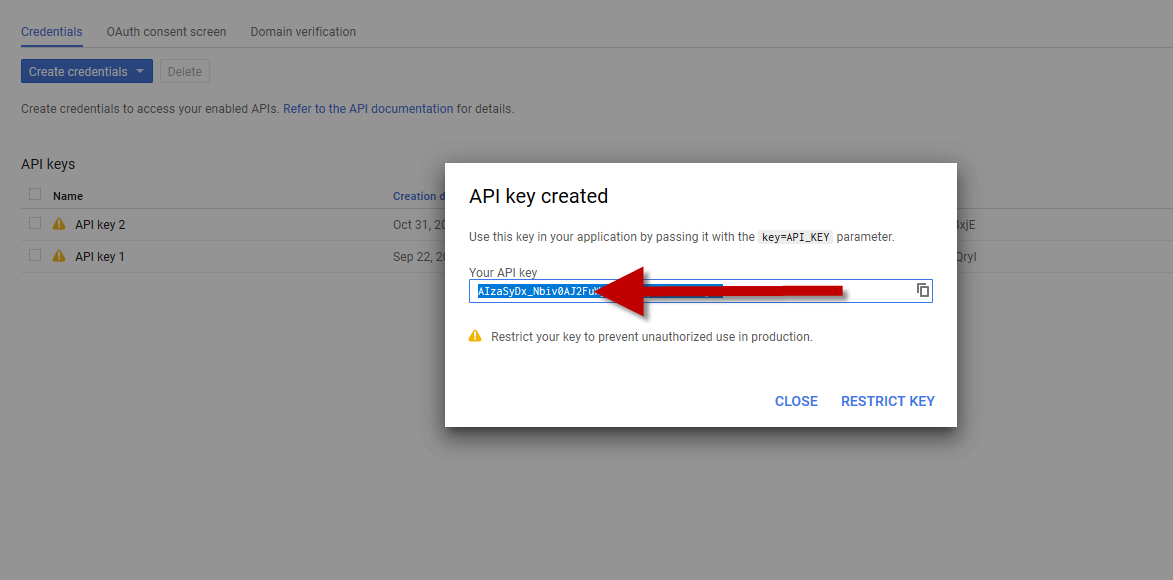
Task: Select the Credentials tab
Action: point(51,32)
